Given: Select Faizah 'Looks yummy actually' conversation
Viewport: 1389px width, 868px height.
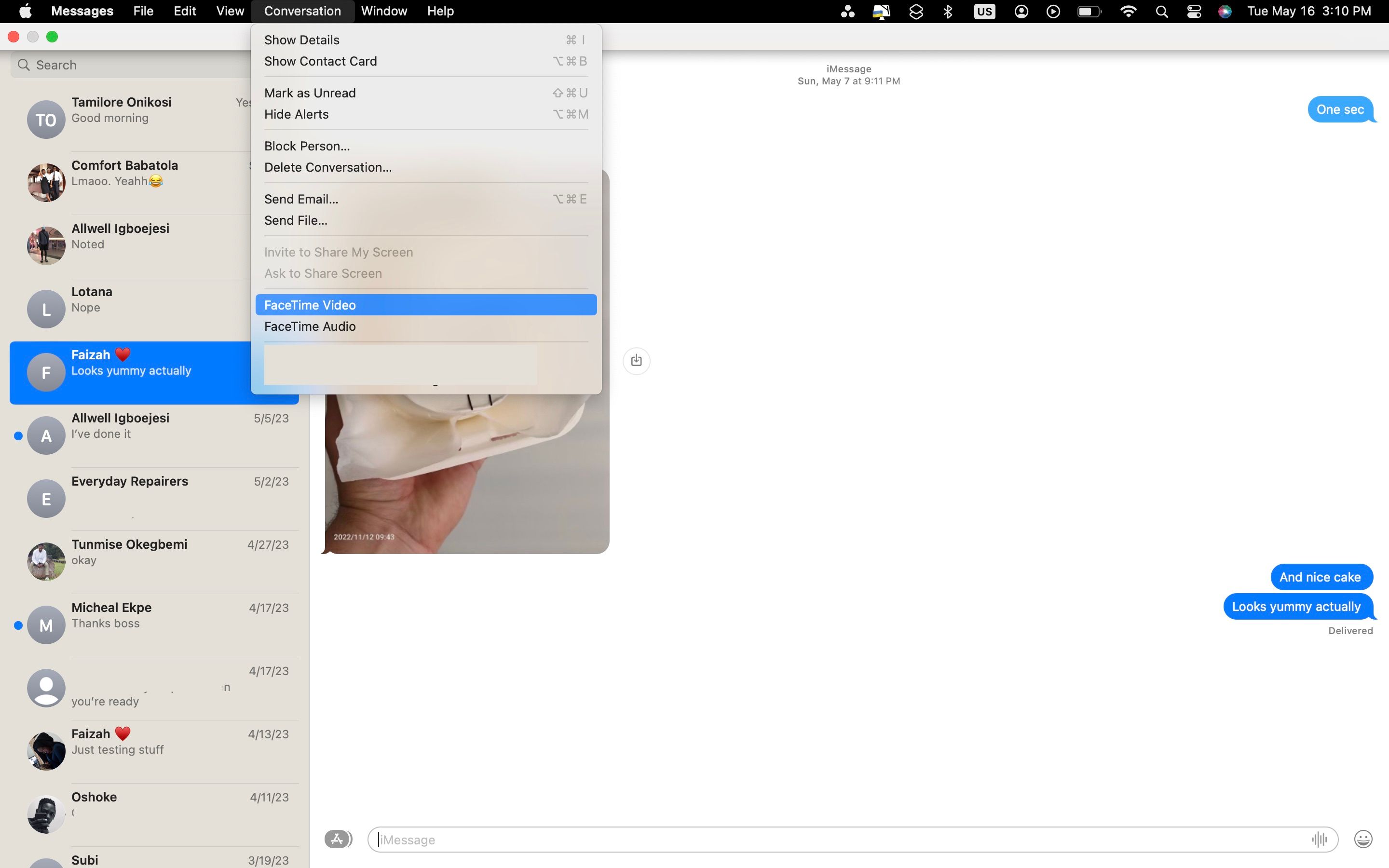Looking at the screenshot, I should 131,373.
